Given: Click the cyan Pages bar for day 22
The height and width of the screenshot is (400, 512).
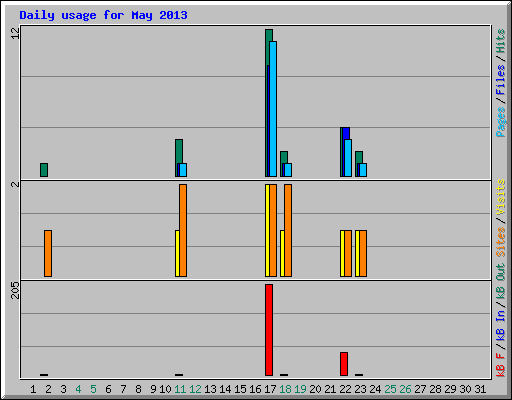Looking at the screenshot, I should click(348, 158).
